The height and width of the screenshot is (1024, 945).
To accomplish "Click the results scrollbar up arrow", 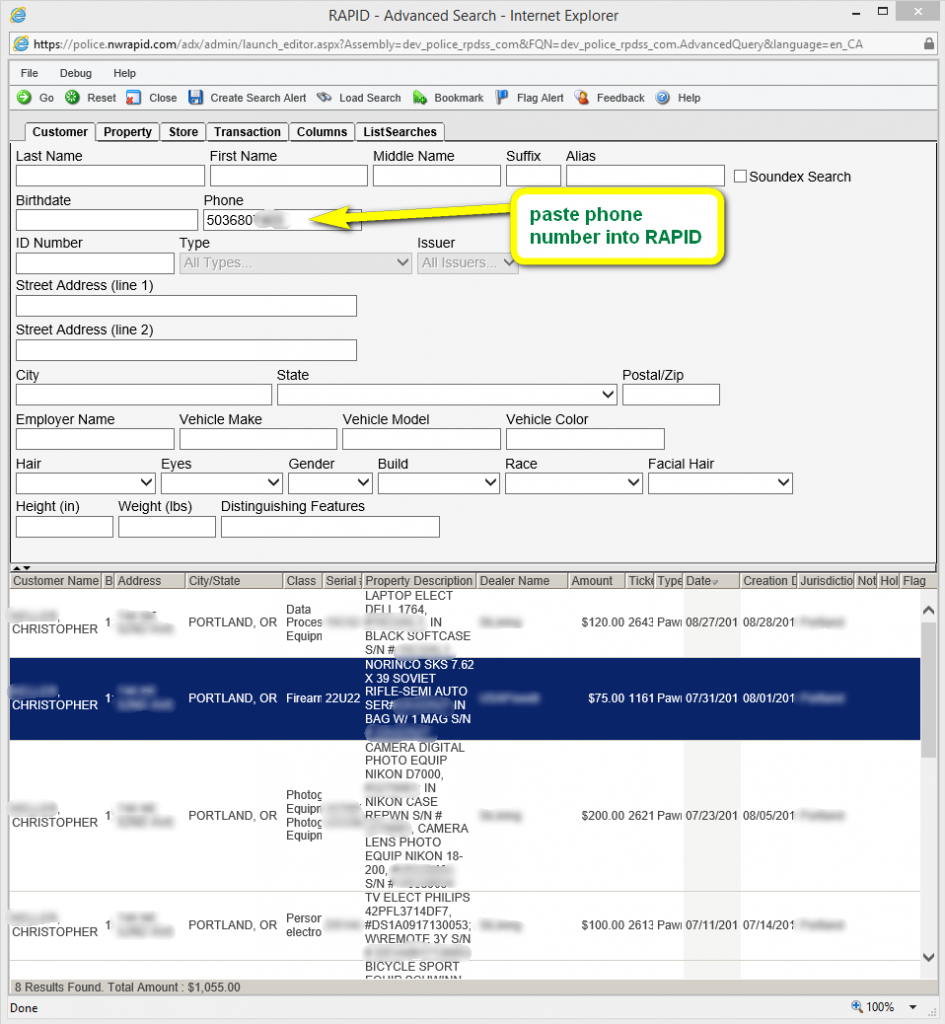I will [929, 611].
